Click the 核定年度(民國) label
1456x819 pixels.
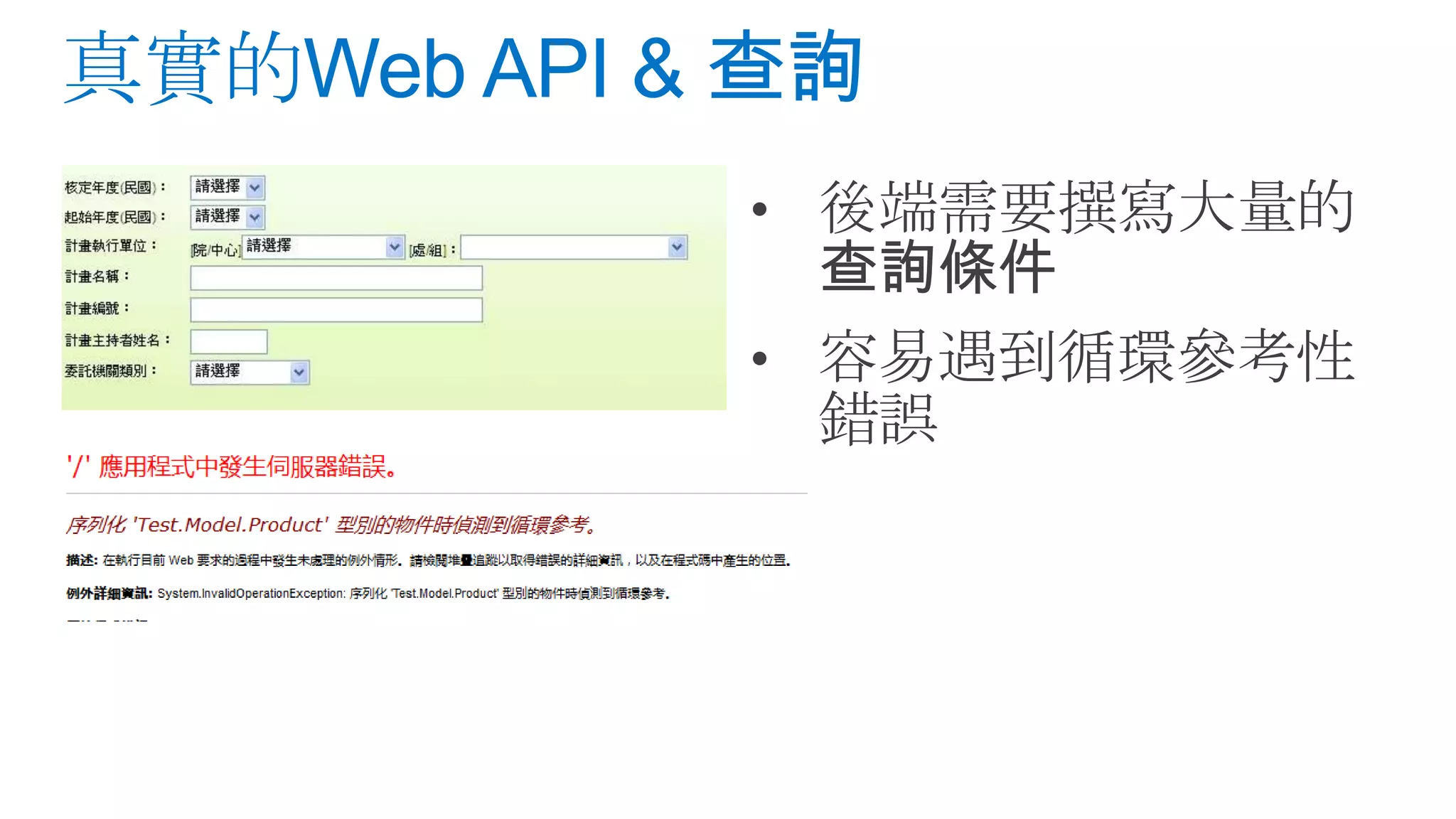coord(115,187)
